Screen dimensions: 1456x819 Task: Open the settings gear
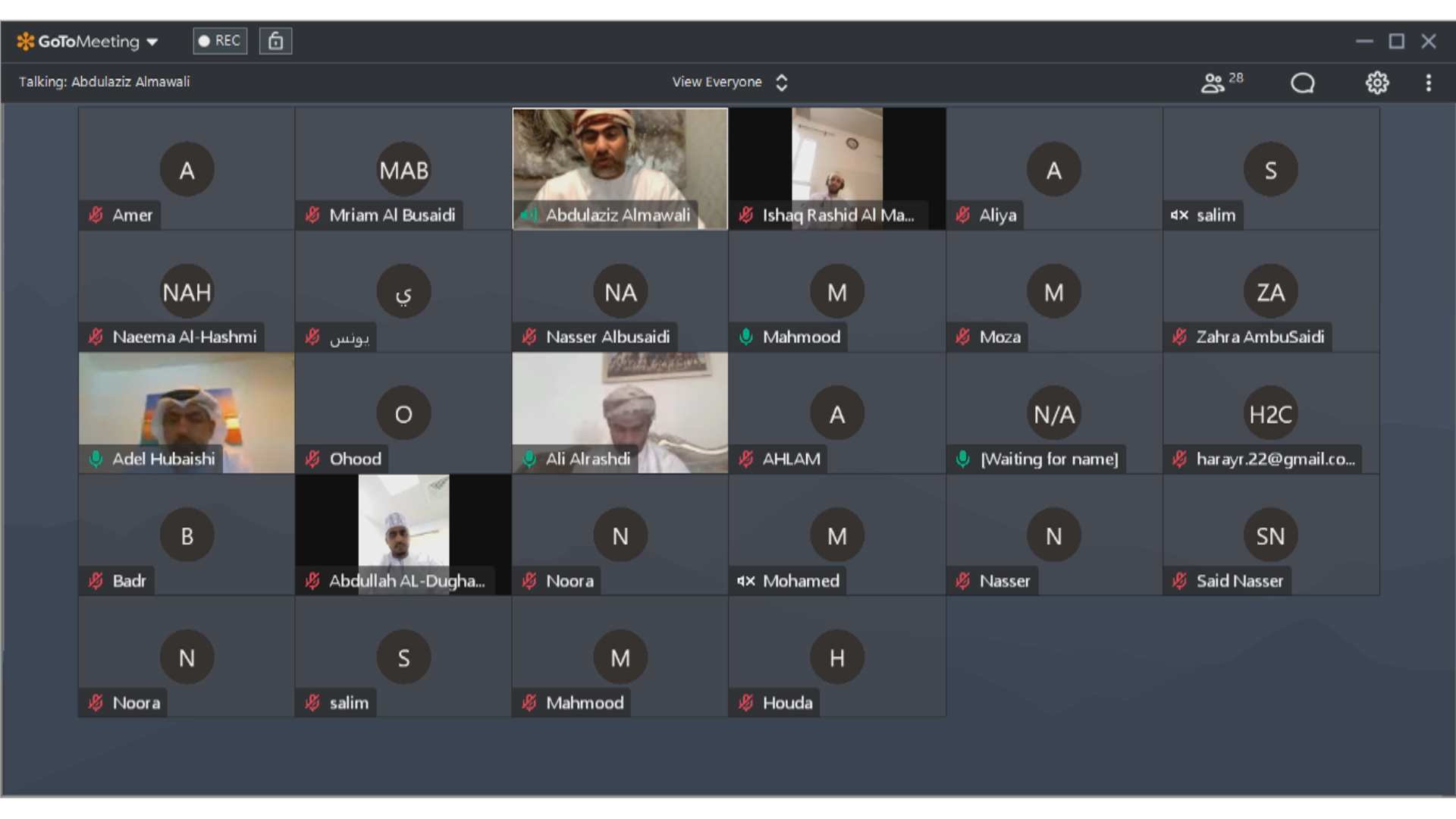(x=1378, y=83)
